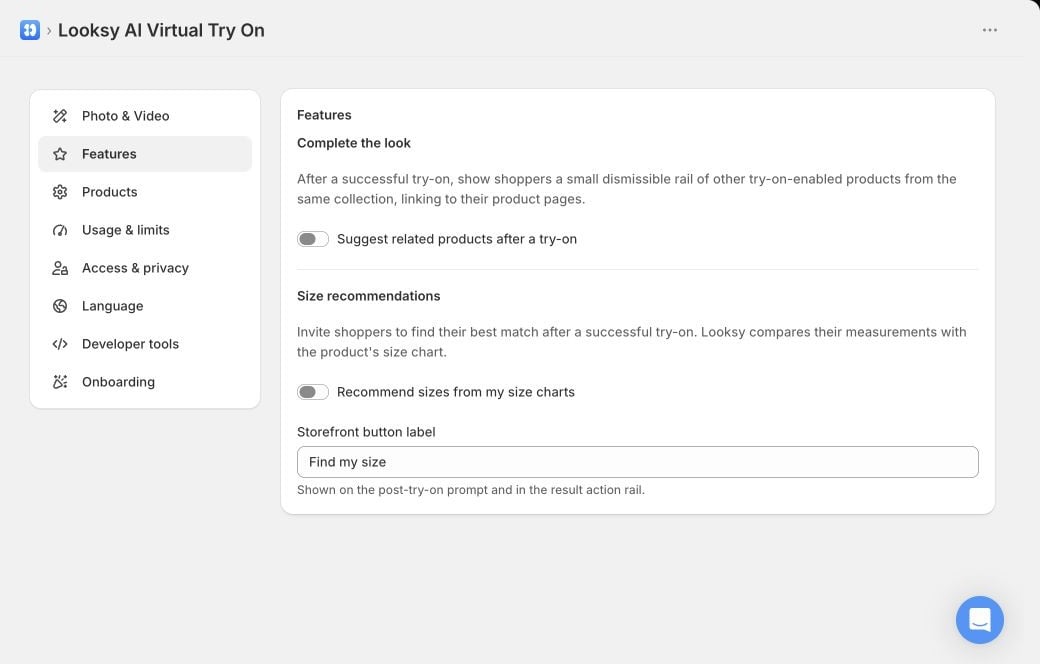Screen dimensions: 1040x664
Task: Open the three-dot more options menu
Action: [990, 30]
